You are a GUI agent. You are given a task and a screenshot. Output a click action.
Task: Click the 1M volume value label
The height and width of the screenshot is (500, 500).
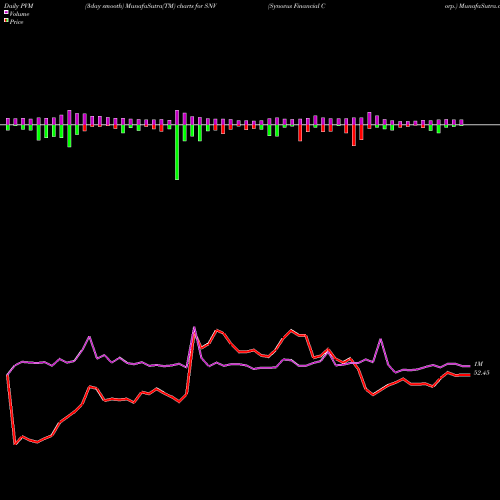tap(478, 364)
